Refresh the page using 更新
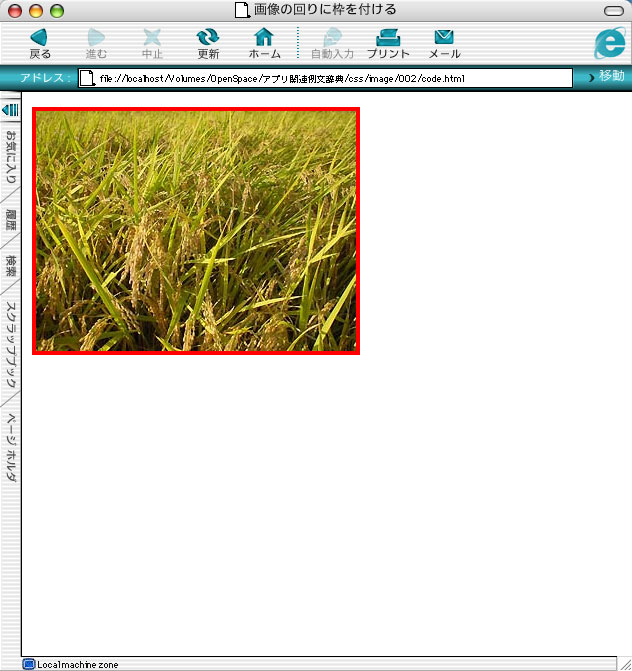Viewport: 632px width, 671px height. click(x=208, y=43)
